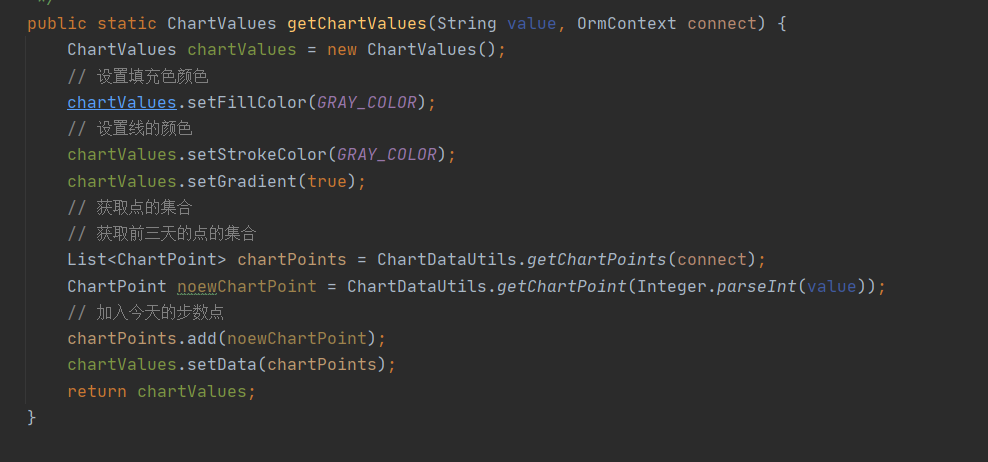988x462 pixels.
Task: Click the closing brace of the method
Action: [32, 417]
